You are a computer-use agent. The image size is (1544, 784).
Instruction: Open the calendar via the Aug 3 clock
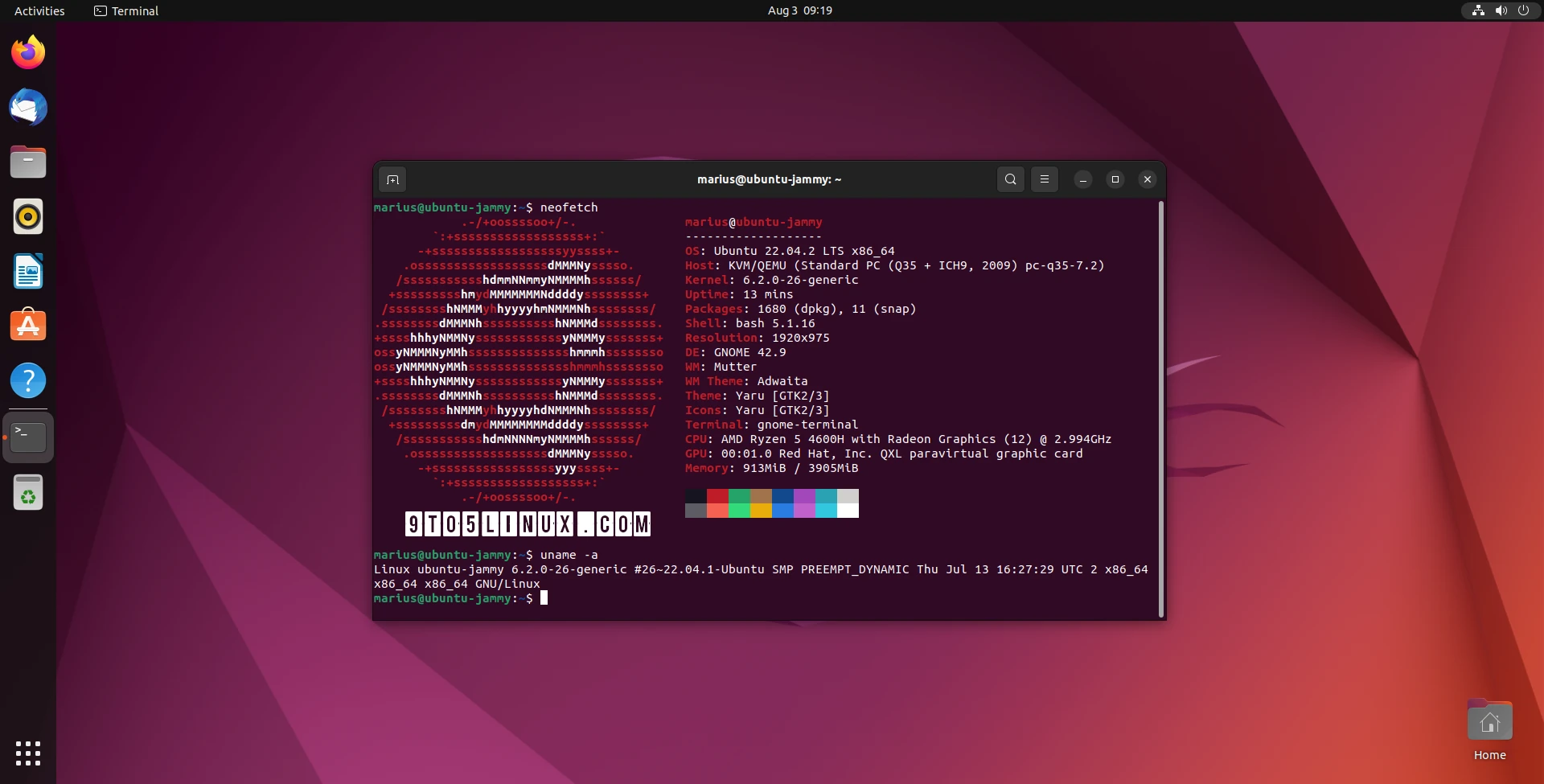click(x=799, y=10)
